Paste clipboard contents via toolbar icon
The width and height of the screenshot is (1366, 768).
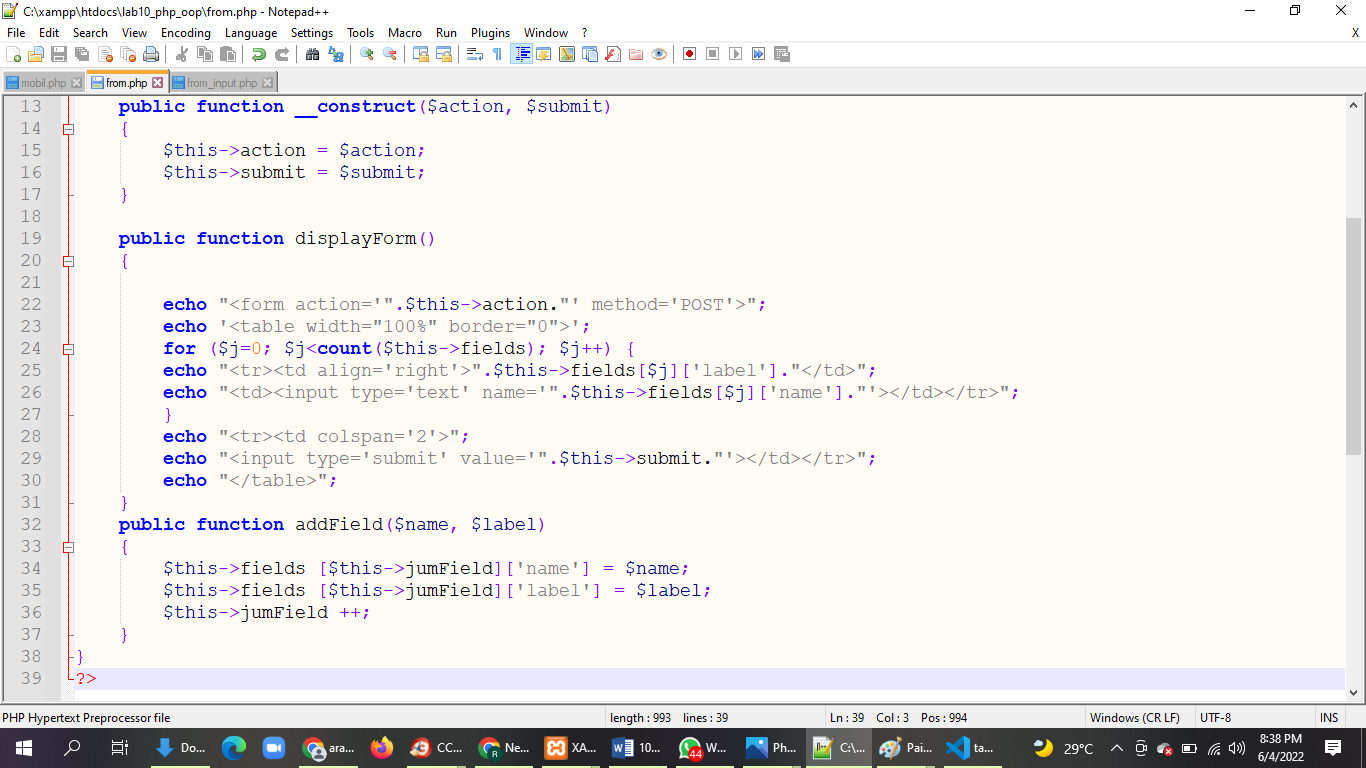[227, 54]
